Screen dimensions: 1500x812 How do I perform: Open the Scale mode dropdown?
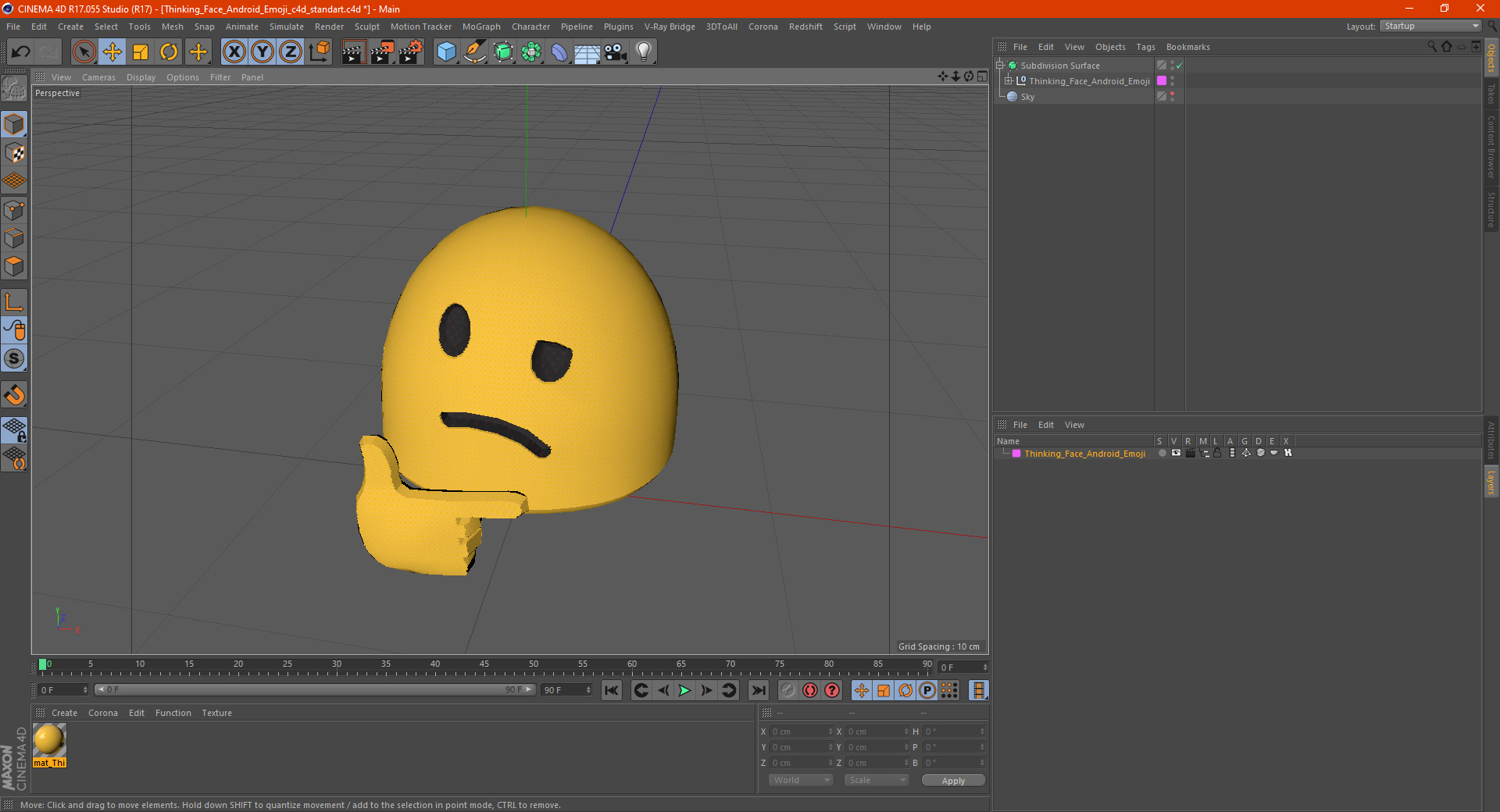(x=876, y=780)
